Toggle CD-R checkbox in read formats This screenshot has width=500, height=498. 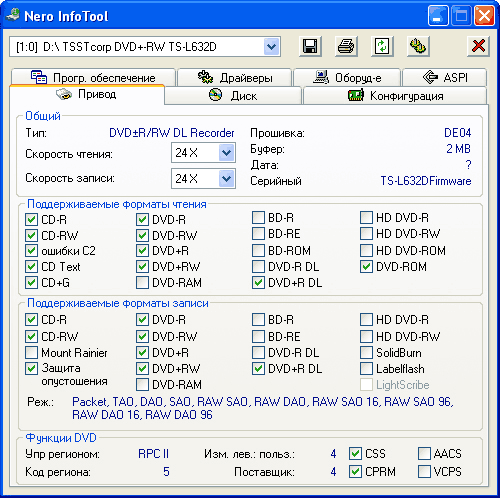pos(31,220)
